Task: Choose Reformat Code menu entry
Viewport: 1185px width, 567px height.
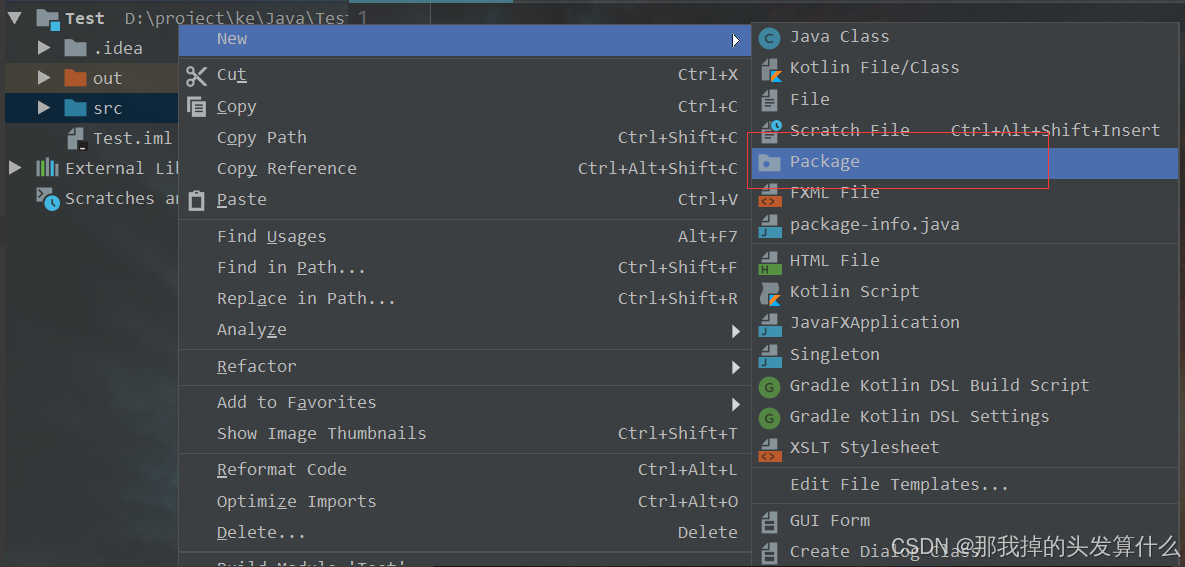Action: pos(465,470)
